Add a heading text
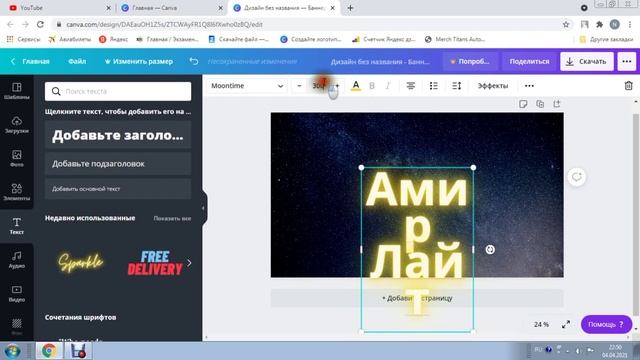Image resolution: width=640 pixels, height=360 pixels. 118,135
